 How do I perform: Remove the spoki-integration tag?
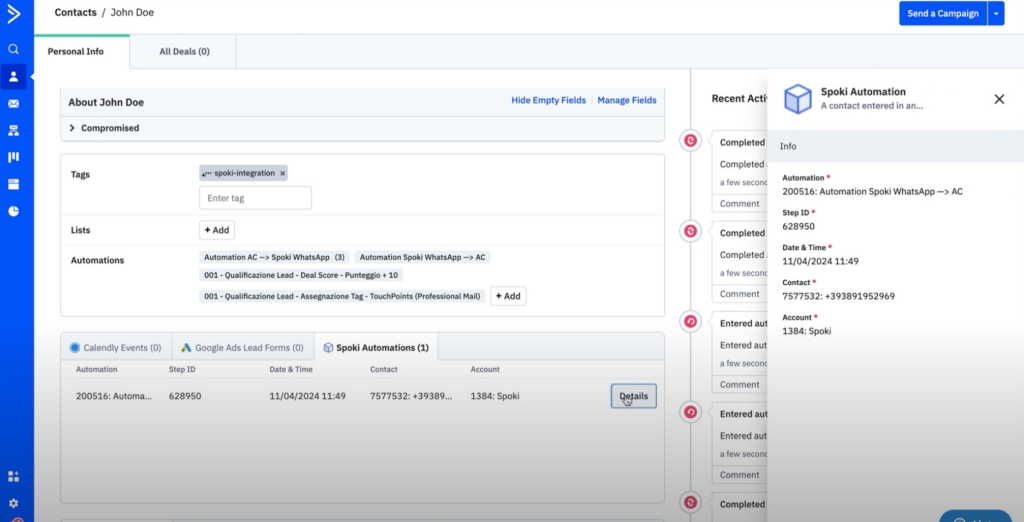pyautogui.click(x=282, y=173)
